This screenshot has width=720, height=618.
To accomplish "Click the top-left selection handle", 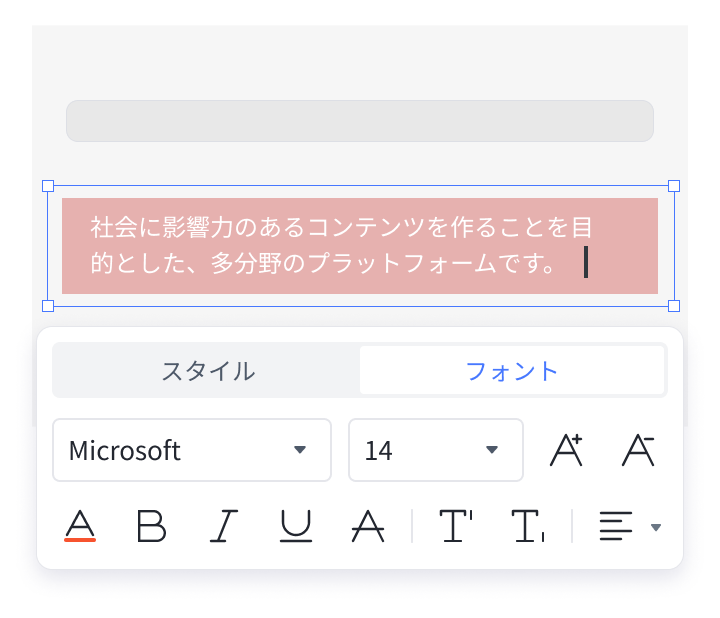I will pyautogui.click(x=47, y=186).
